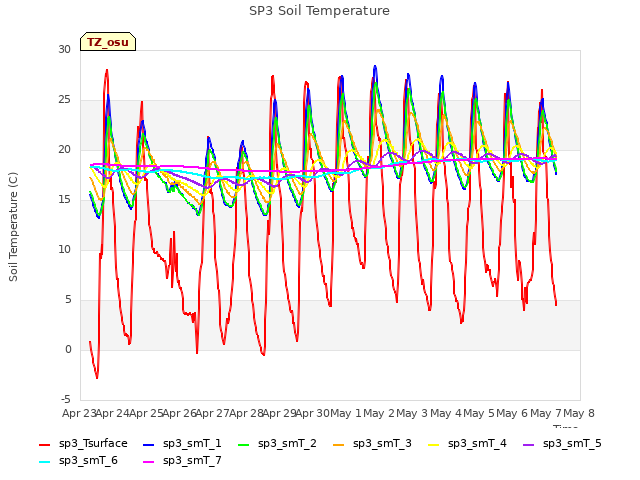
Task: Click the May 3 x-axis tick label
Action: click(x=412, y=413)
